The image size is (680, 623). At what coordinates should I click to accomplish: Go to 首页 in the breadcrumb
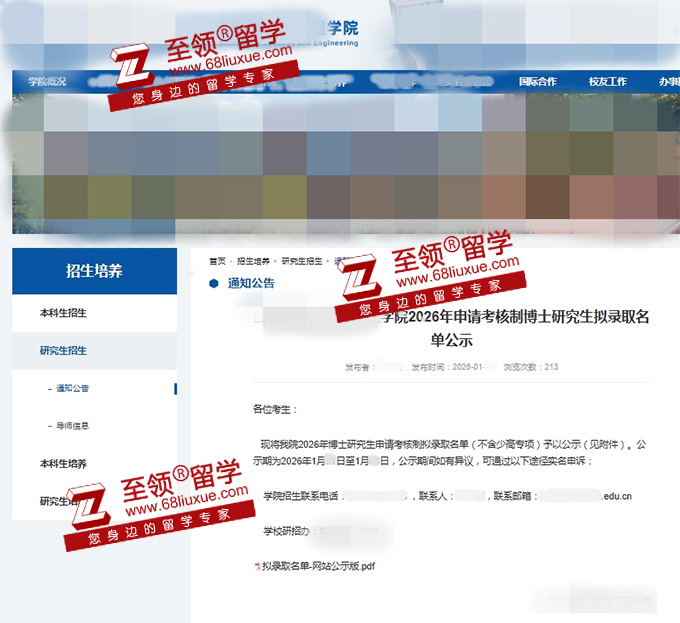217,261
